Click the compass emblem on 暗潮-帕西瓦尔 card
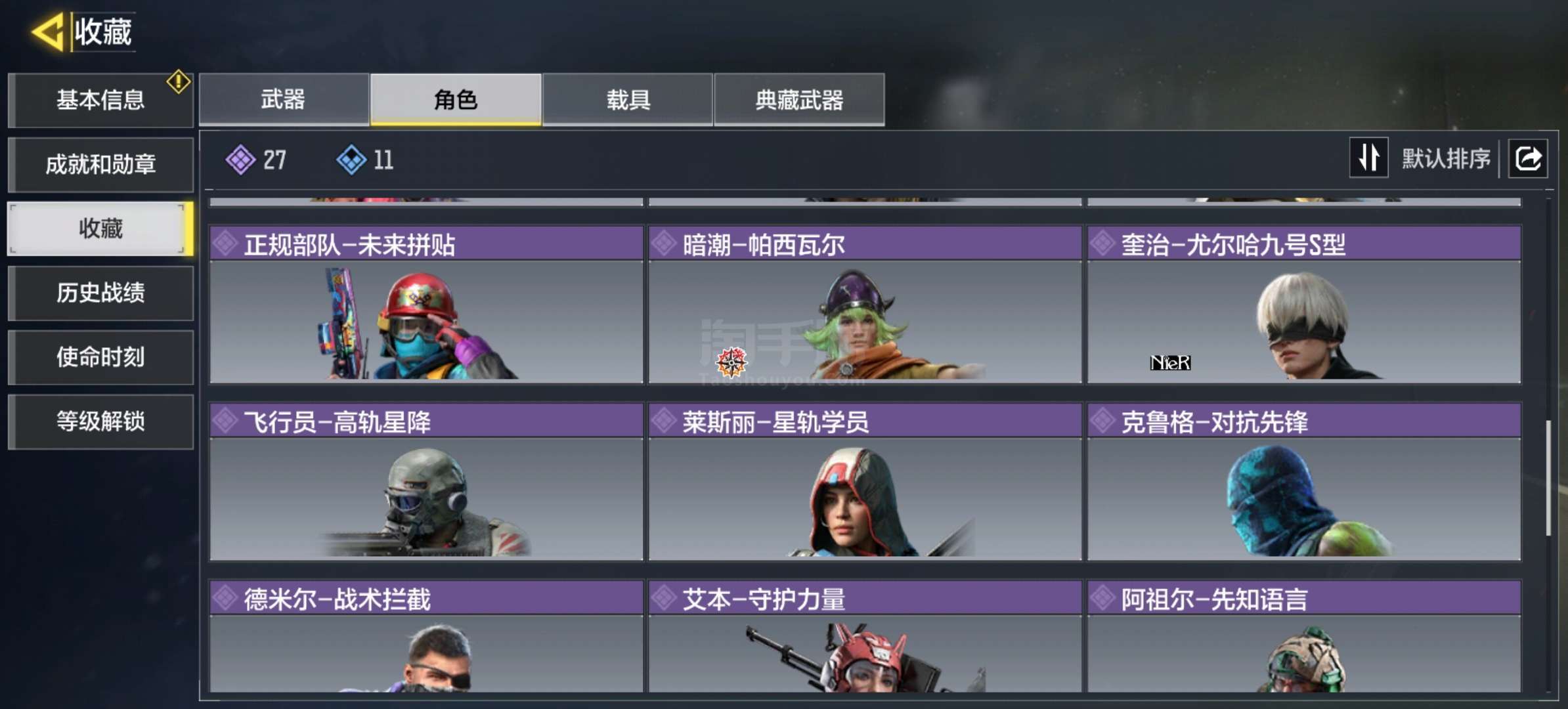1568x709 pixels. 731,362
